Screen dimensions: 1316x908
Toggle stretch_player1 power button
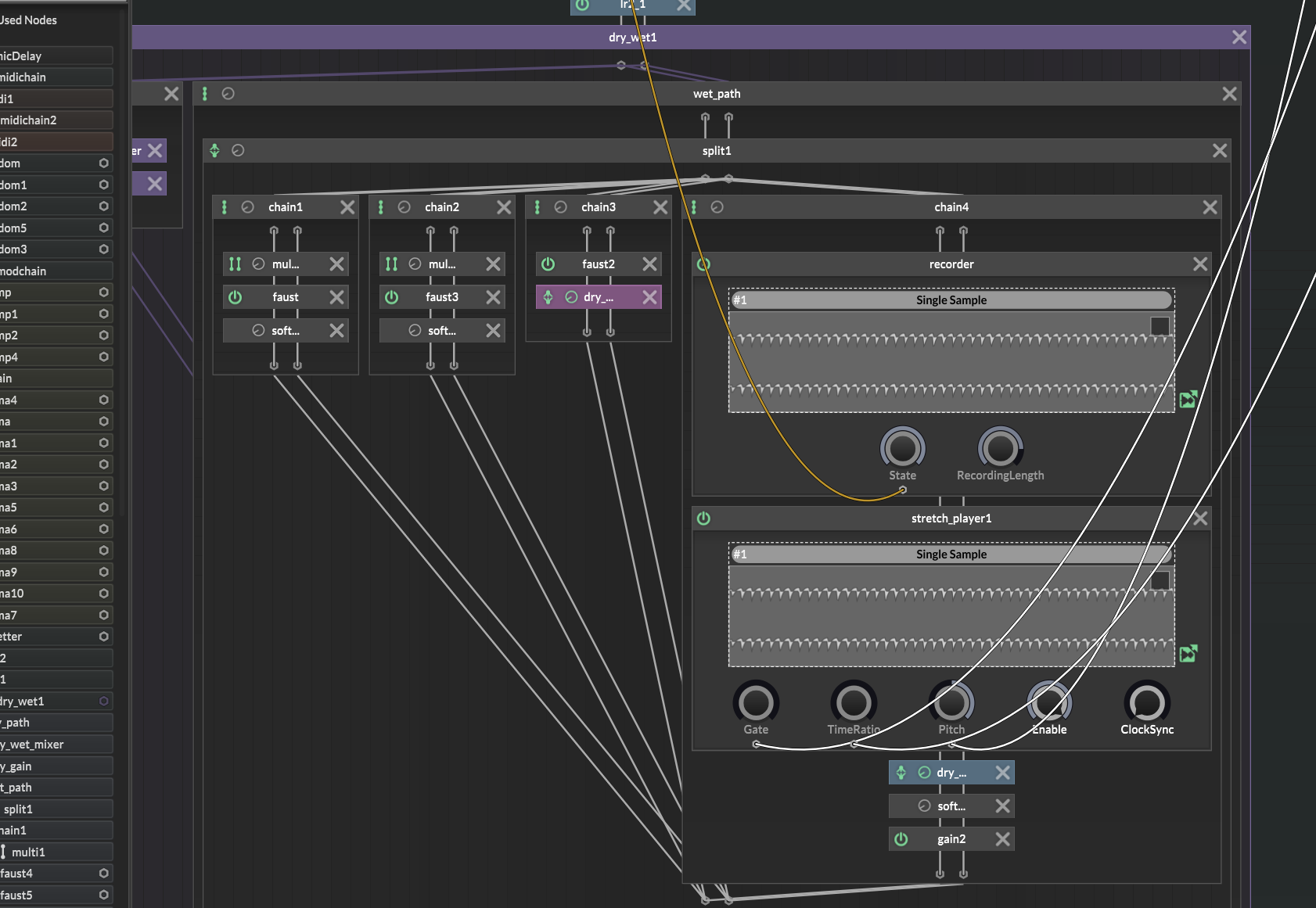coord(703,519)
